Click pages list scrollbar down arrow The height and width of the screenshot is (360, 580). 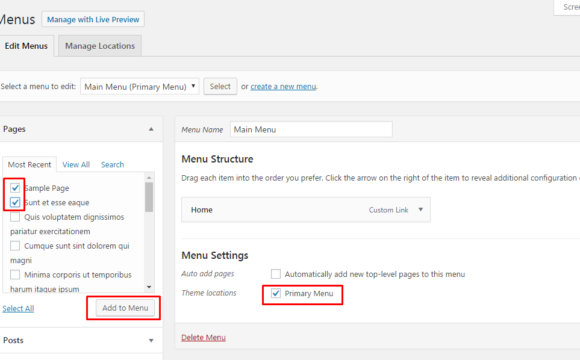point(149,287)
